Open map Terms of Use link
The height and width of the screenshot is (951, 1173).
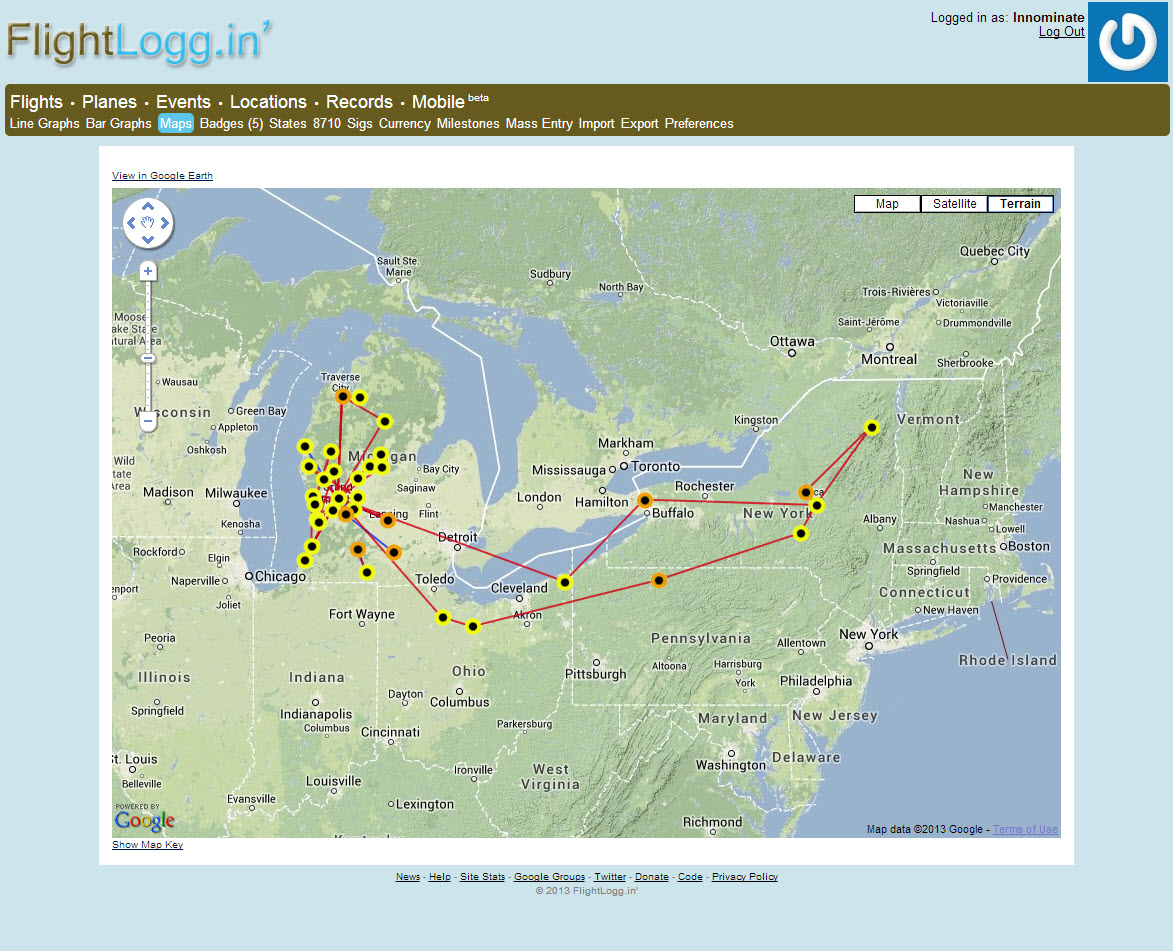[x=1025, y=829]
